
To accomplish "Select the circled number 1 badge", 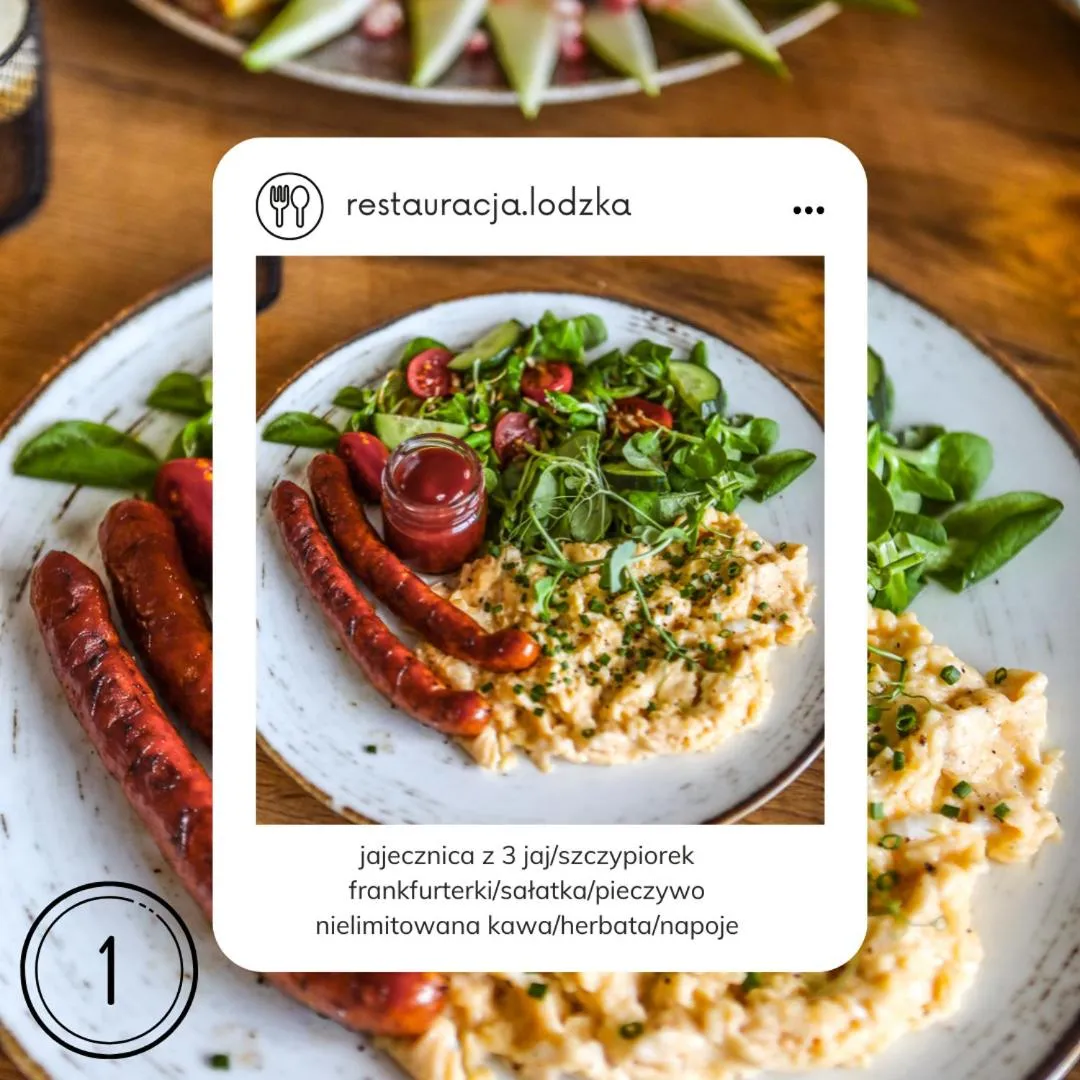I will click(x=110, y=970).
